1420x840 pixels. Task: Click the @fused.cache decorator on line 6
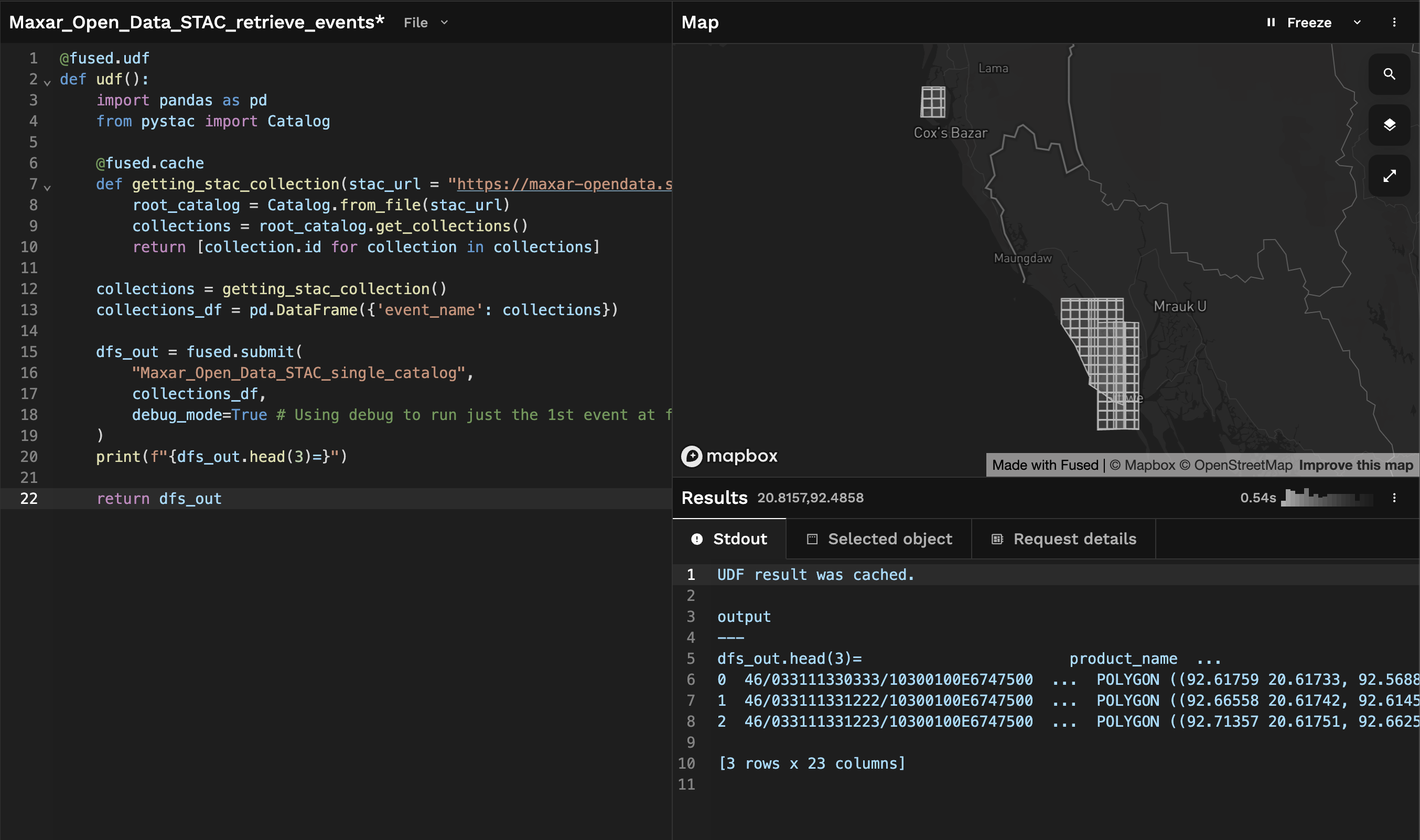click(x=150, y=163)
